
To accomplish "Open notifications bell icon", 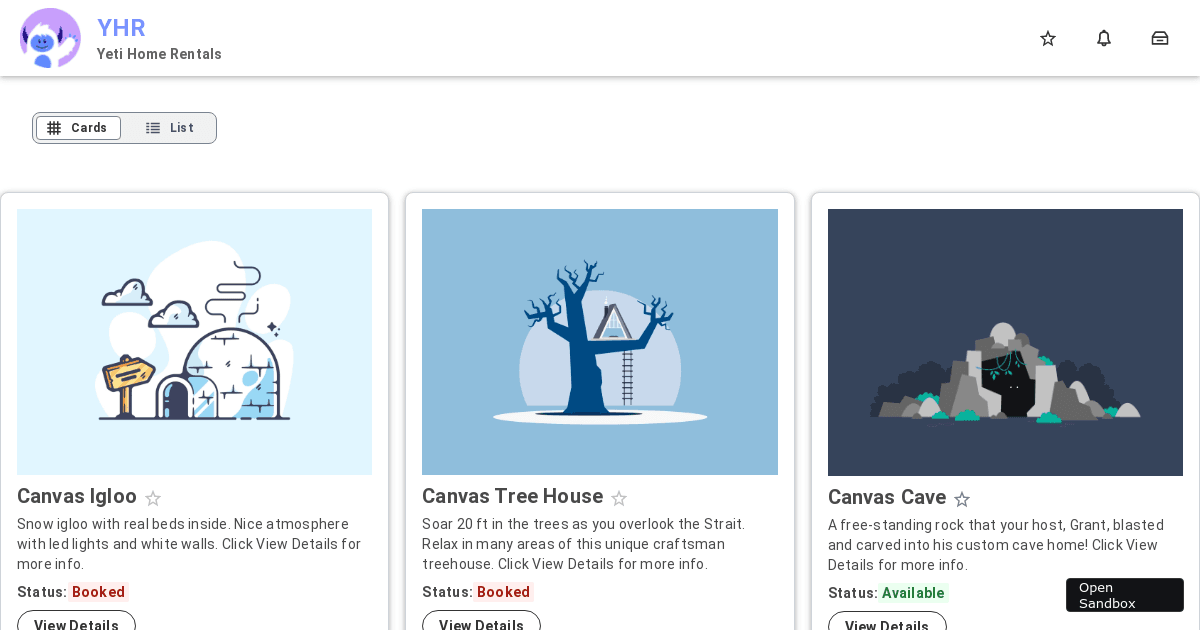I will [1104, 38].
